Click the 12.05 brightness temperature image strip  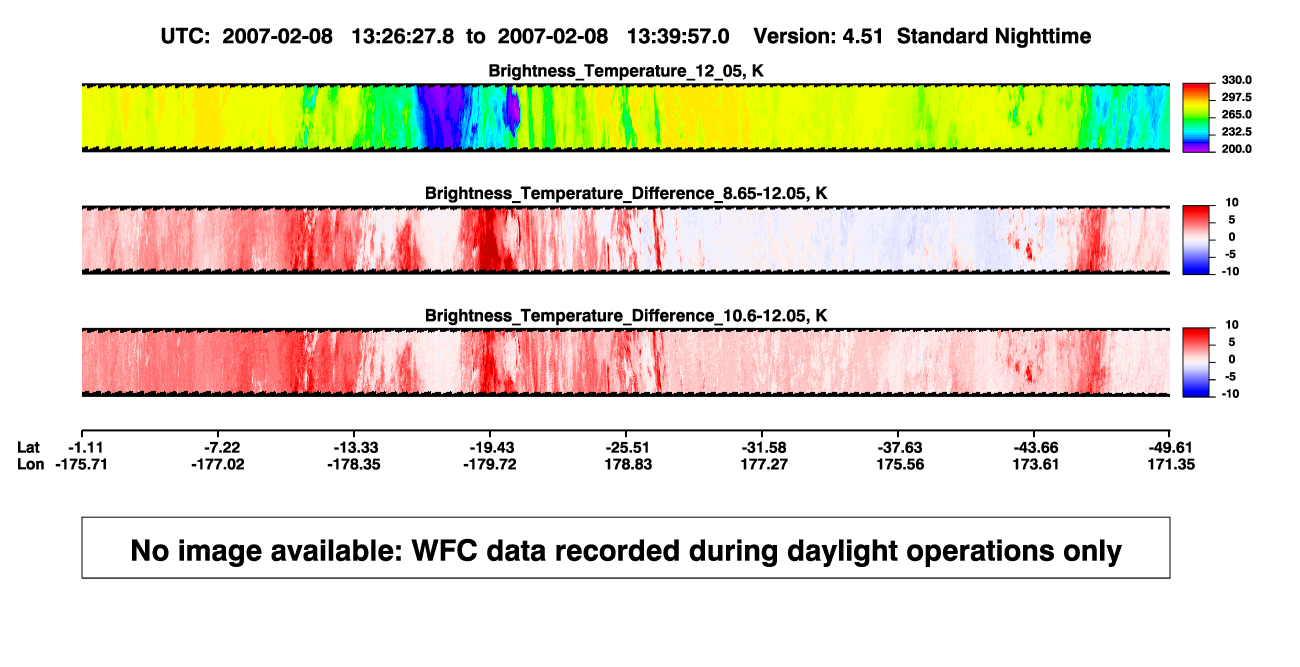pyautogui.click(x=625, y=117)
